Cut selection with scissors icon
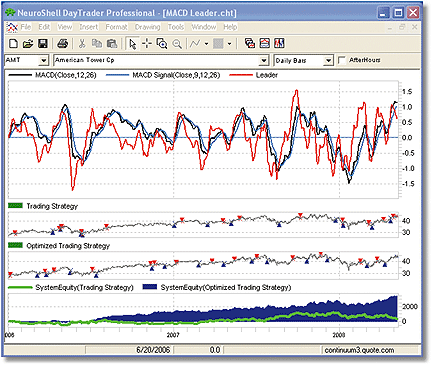 82,44
